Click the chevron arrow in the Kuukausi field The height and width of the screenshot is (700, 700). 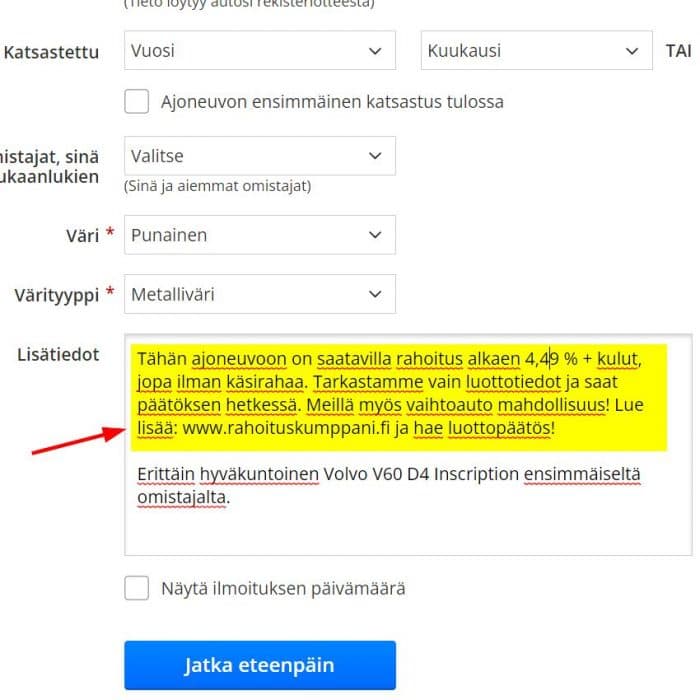click(631, 51)
